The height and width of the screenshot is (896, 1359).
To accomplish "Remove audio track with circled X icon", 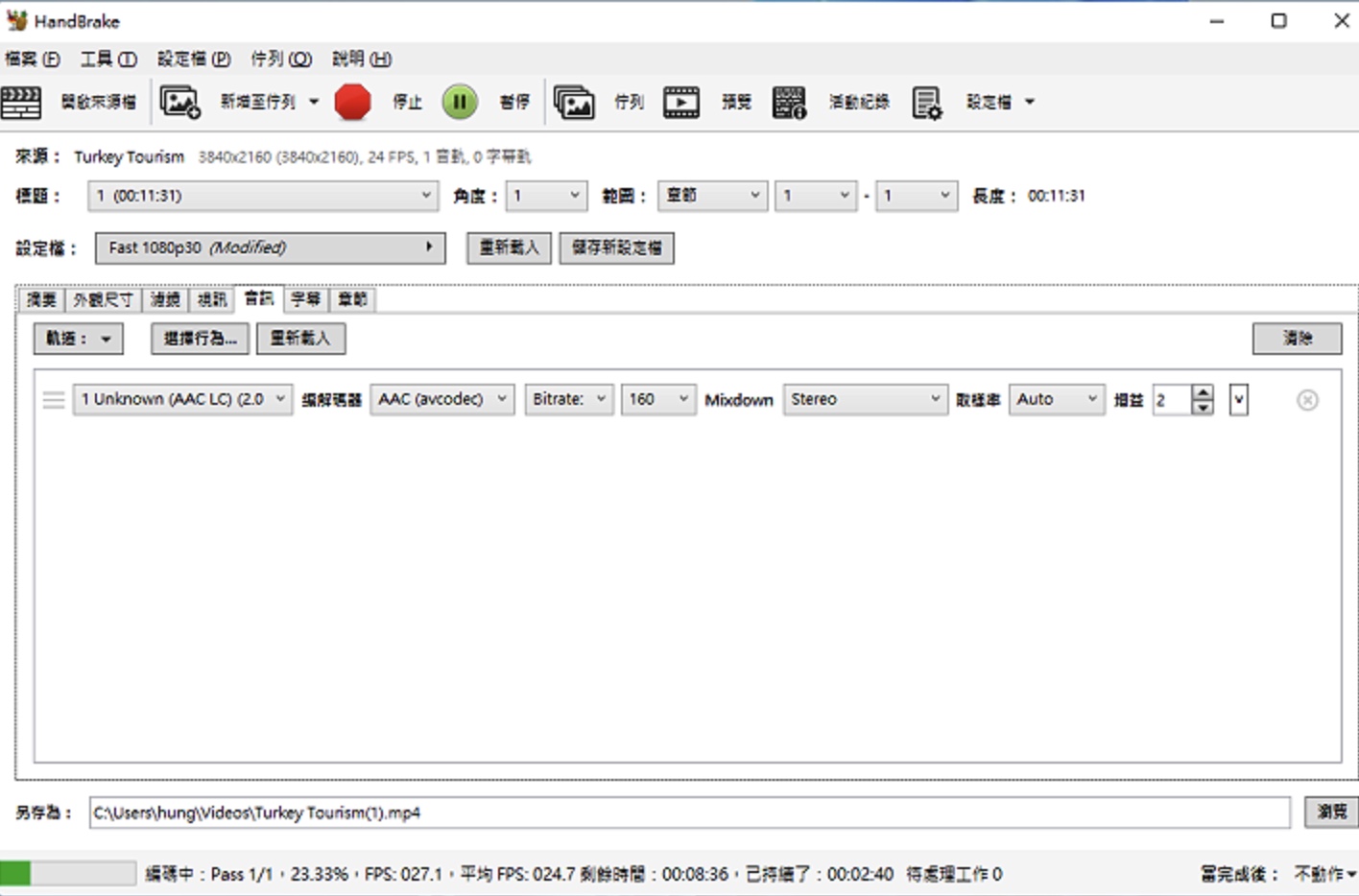I will pos(1307,400).
